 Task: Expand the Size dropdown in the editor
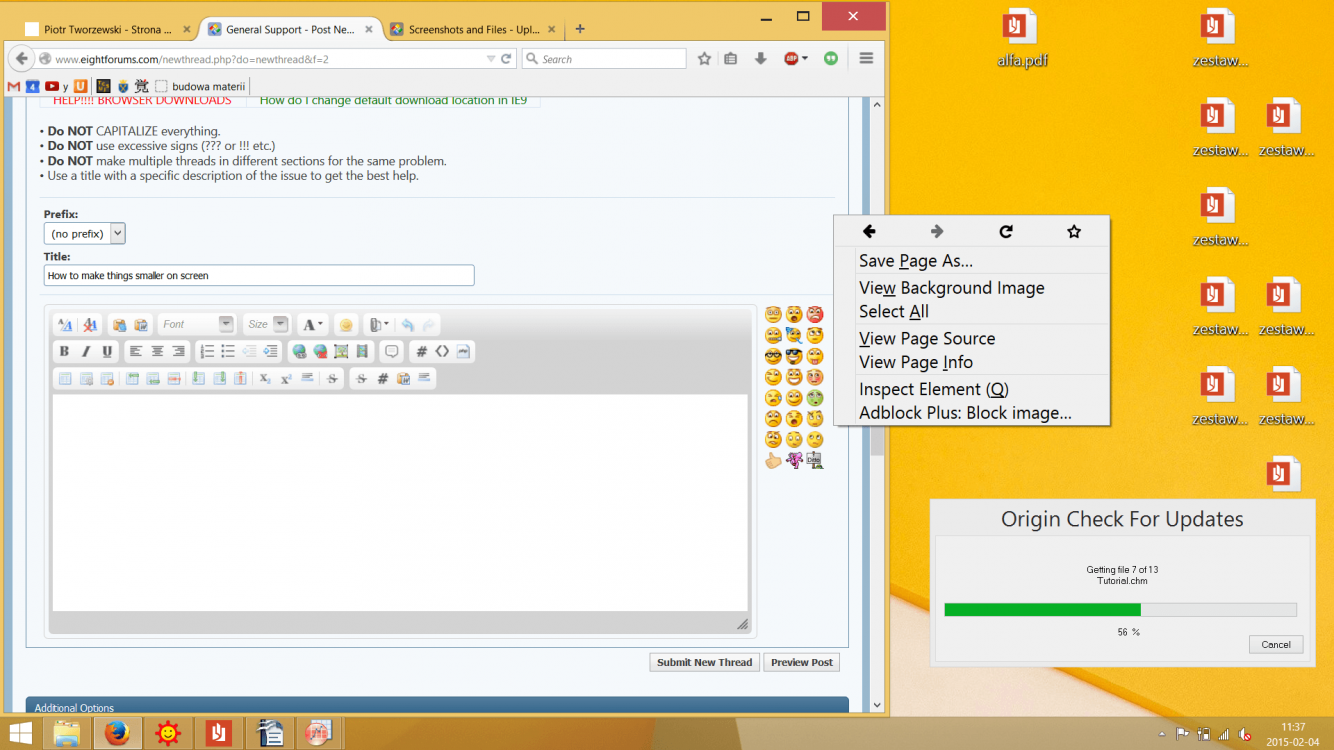coord(267,324)
